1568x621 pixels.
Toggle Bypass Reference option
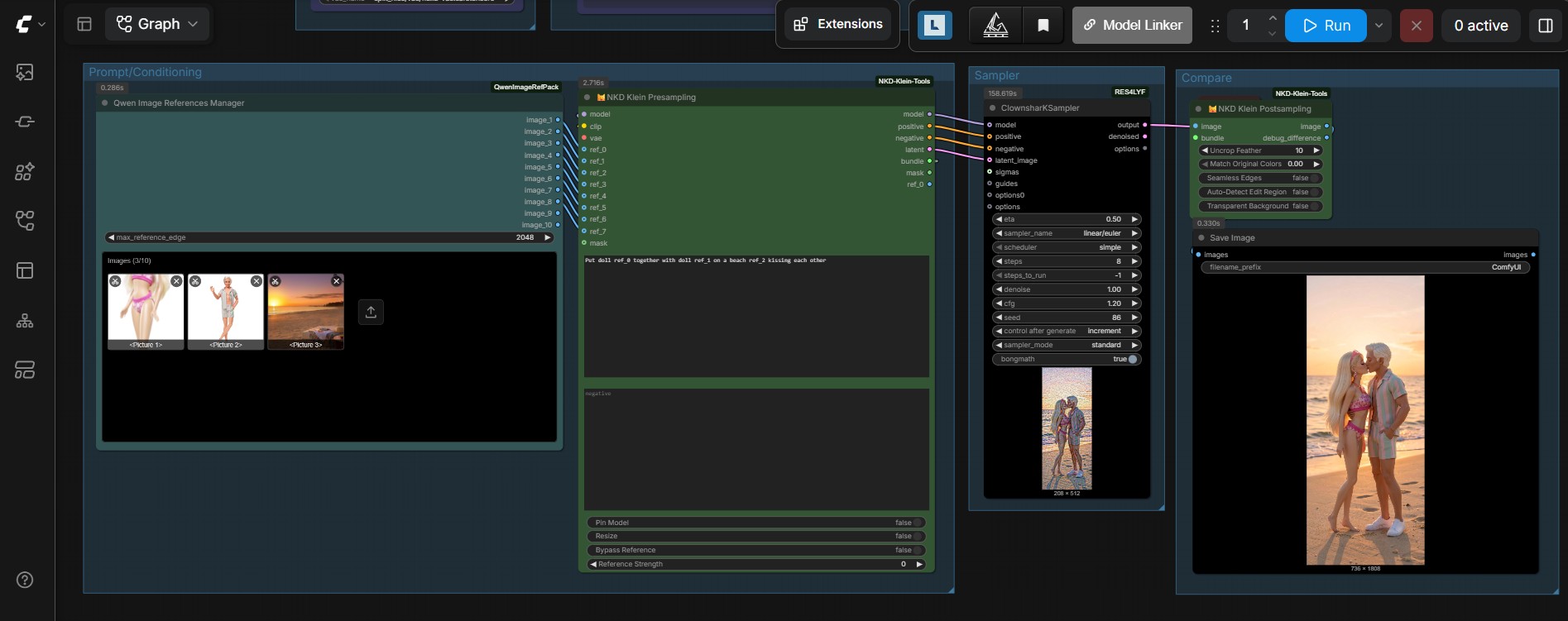pos(756,550)
